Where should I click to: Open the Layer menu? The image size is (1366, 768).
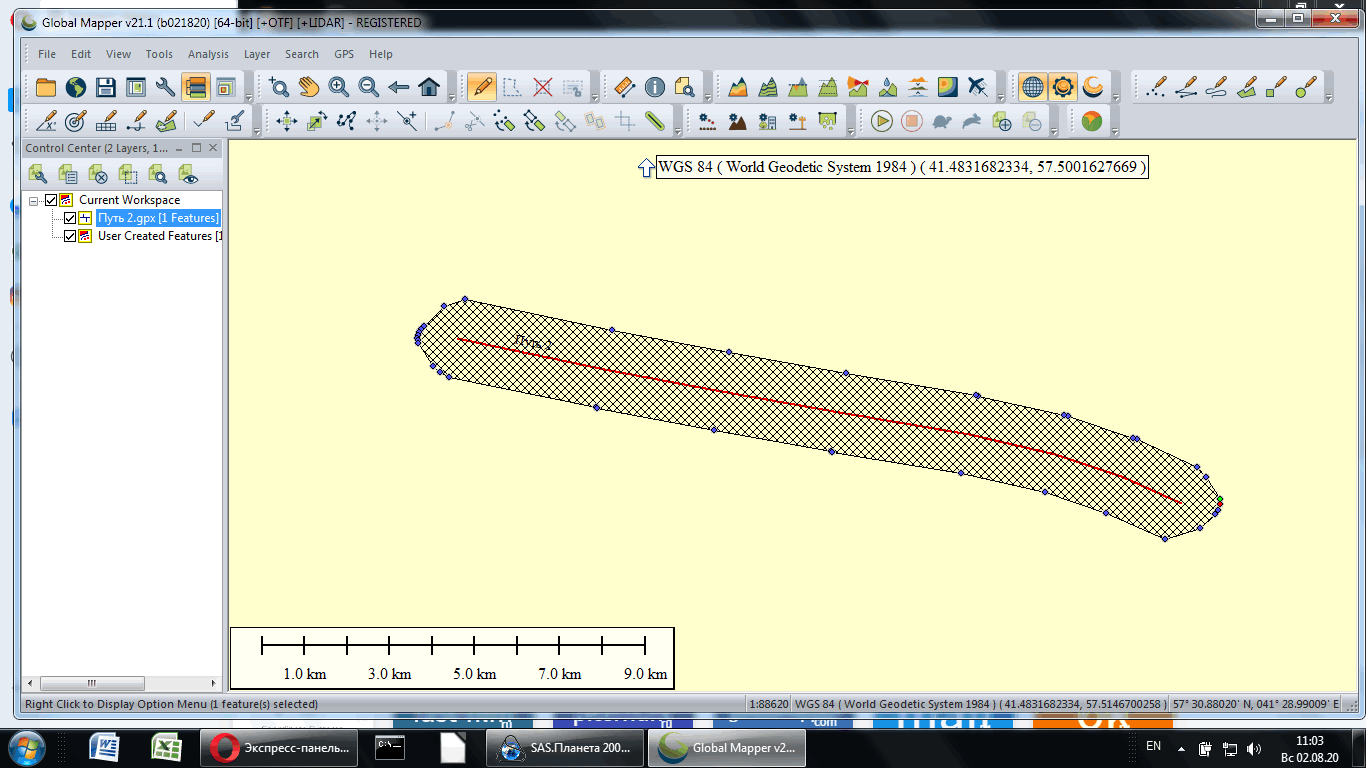pos(257,54)
